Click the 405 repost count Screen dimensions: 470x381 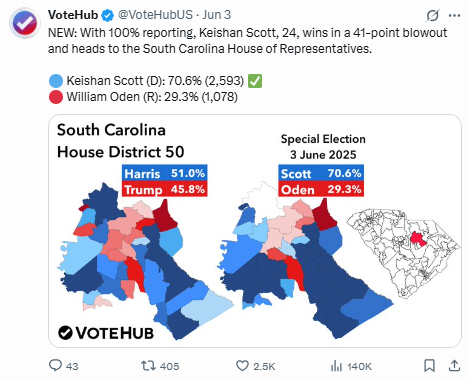169,366
